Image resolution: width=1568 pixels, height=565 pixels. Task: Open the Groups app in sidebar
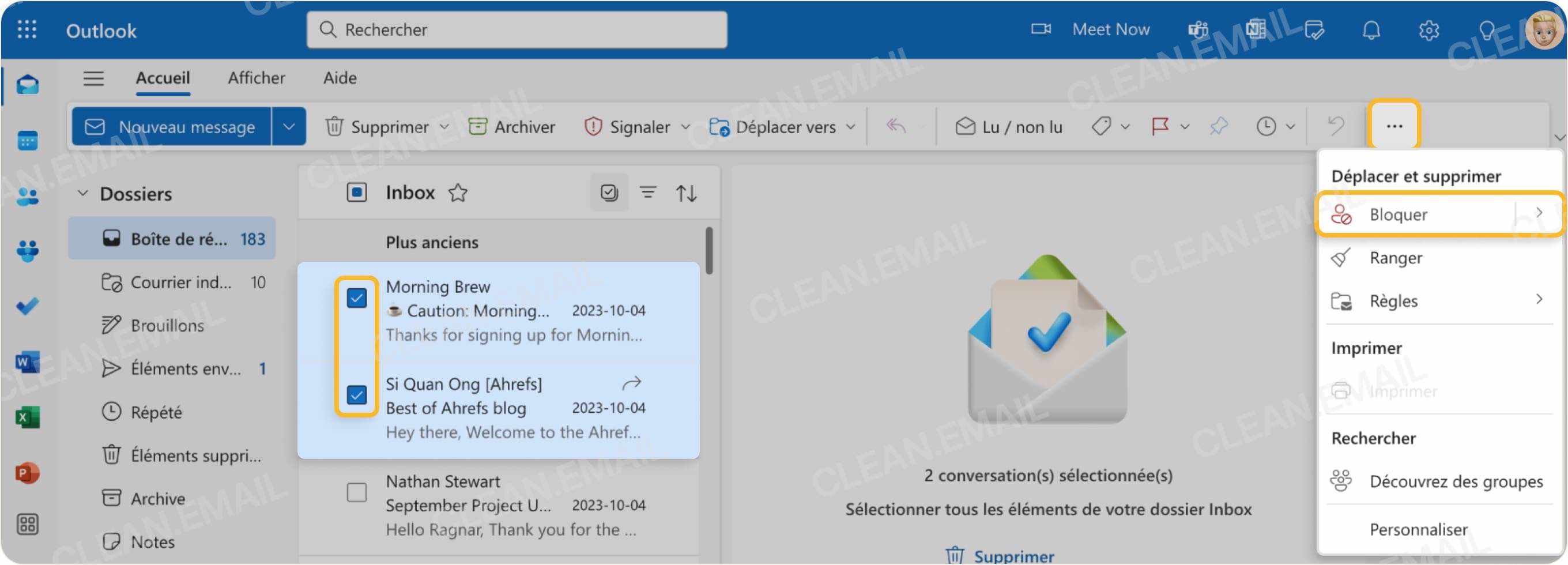click(x=28, y=250)
